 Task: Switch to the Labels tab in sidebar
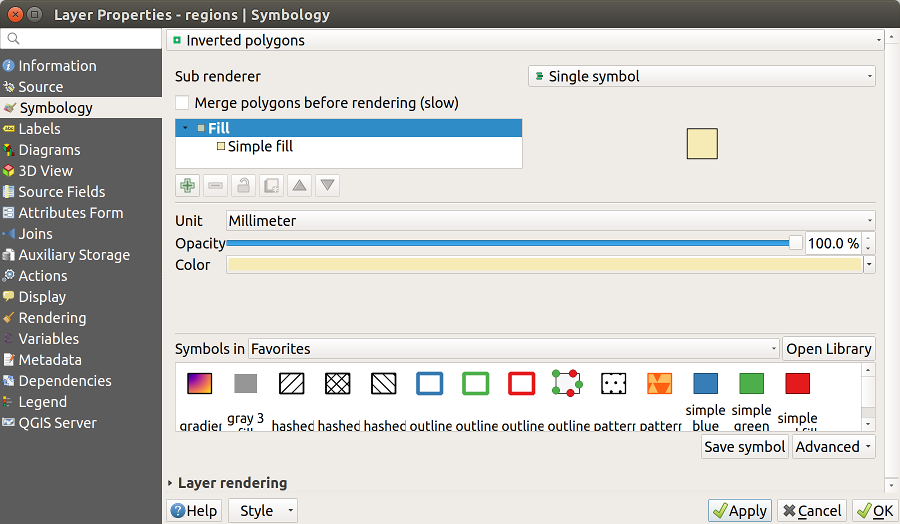tap(39, 129)
